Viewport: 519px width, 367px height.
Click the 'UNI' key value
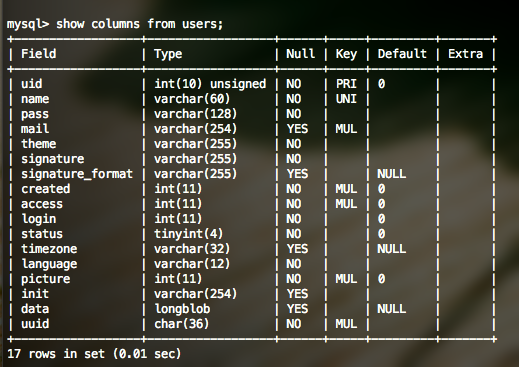coord(346,99)
